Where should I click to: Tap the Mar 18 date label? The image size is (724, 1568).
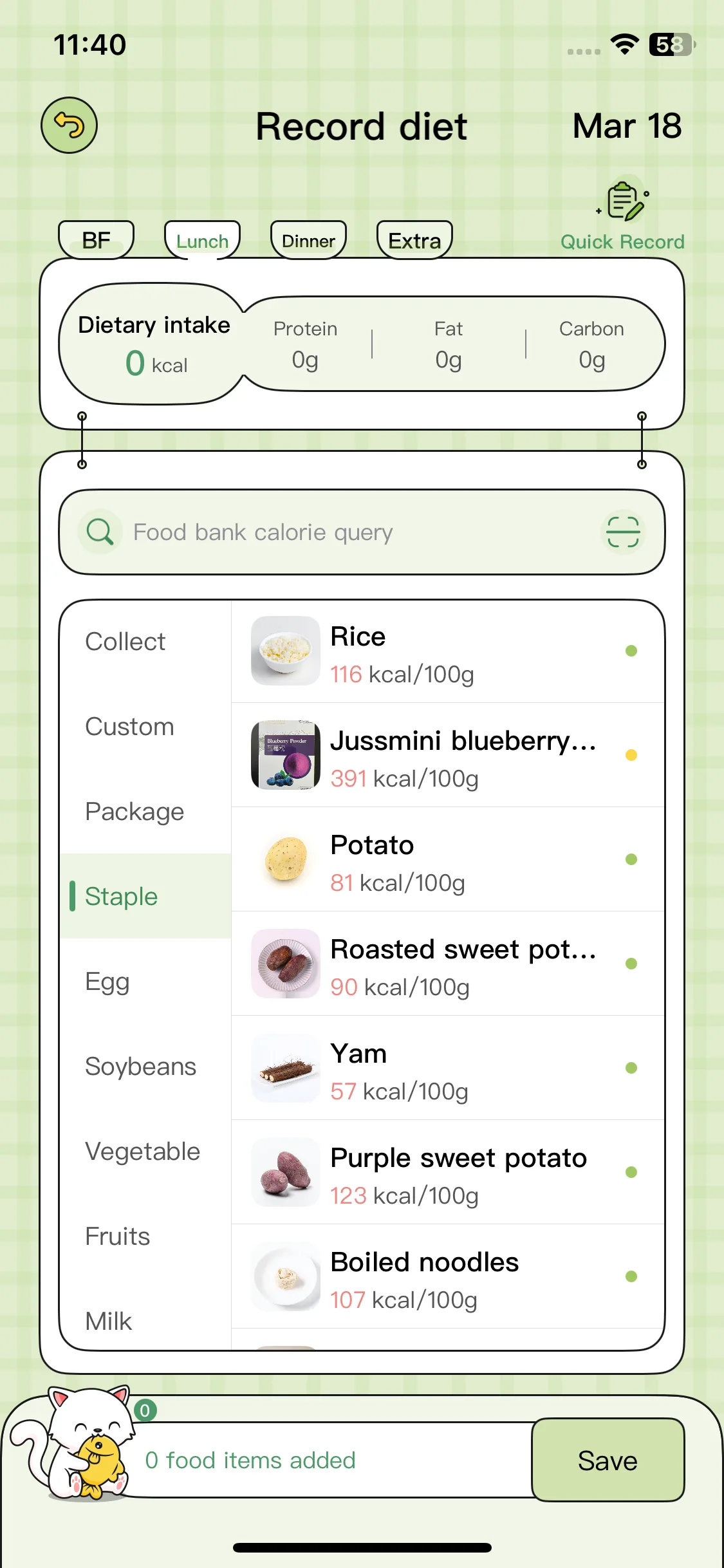coord(627,126)
